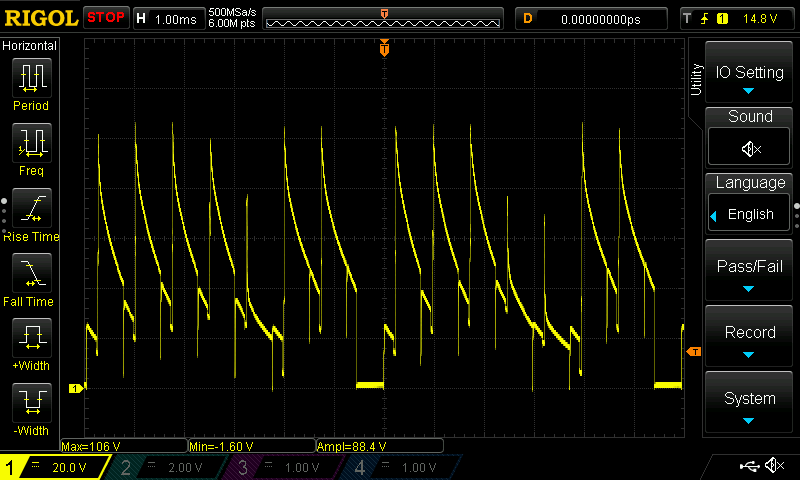The image size is (800, 480).
Task: Select the -Width measurement icon
Action: click(32, 402)
